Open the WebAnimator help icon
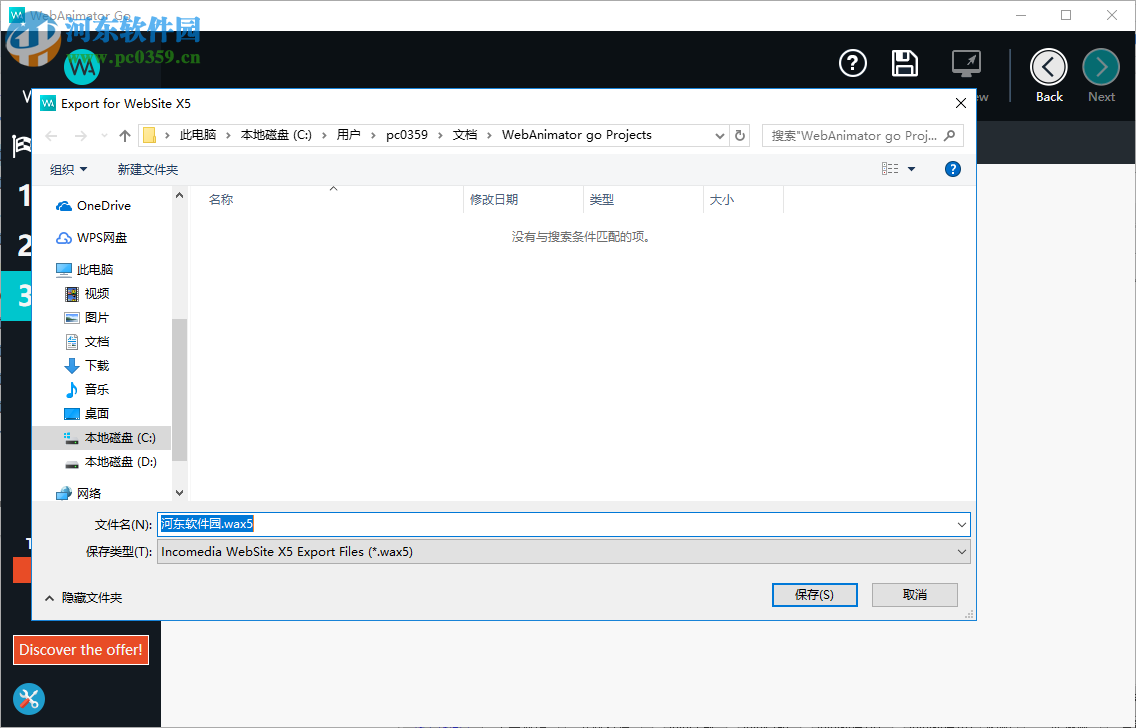The image size is (1136, 728). coord(852,63)
